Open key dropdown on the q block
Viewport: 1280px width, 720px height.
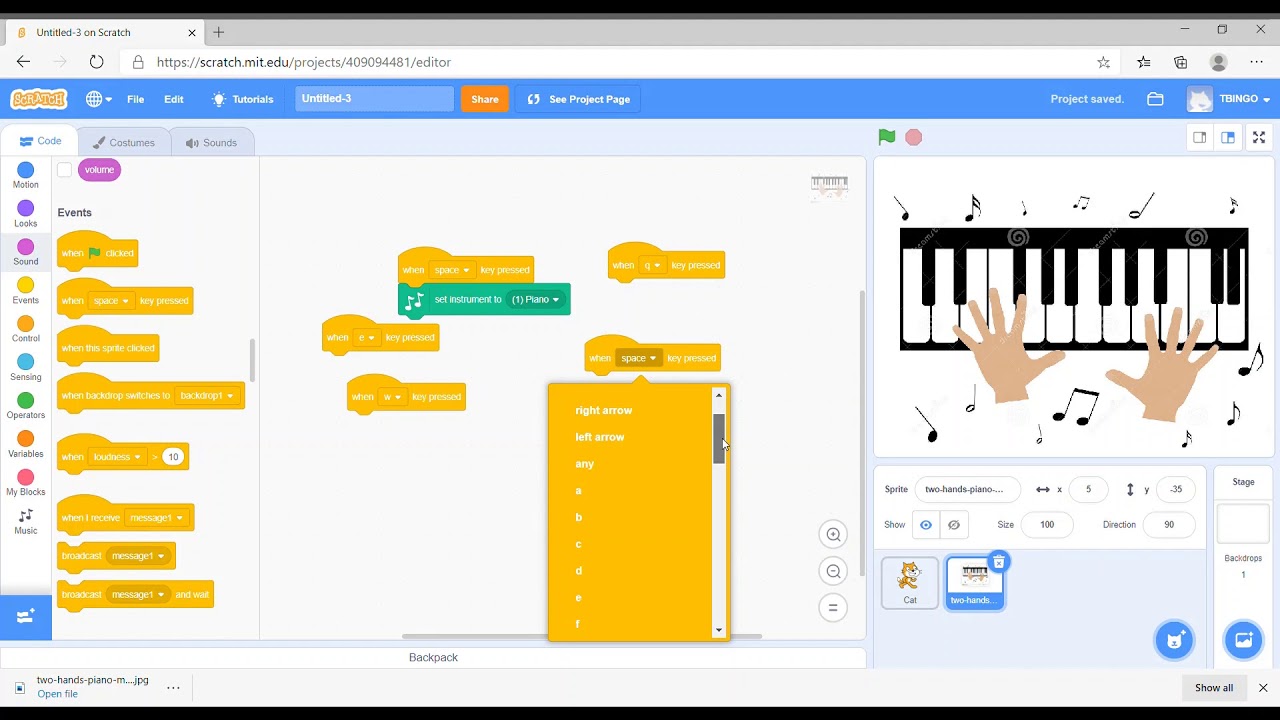652,265
